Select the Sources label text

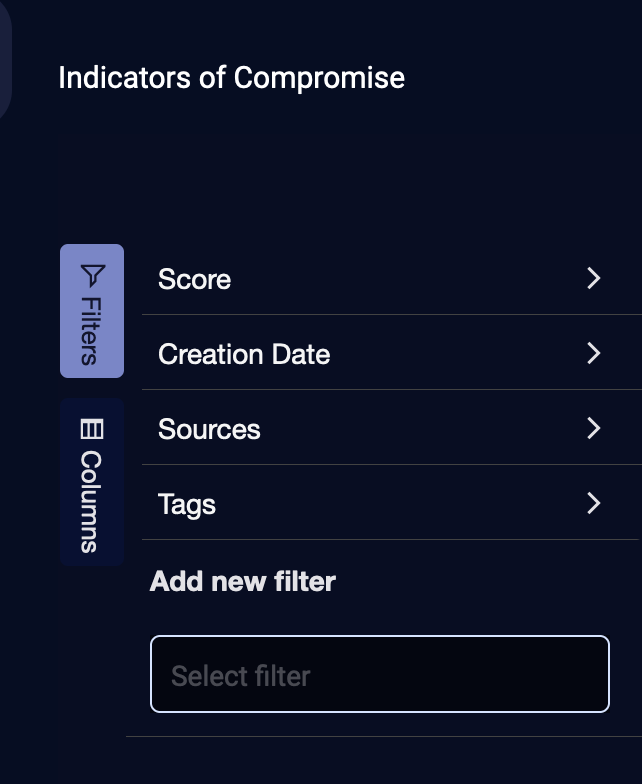pos(209,429)
